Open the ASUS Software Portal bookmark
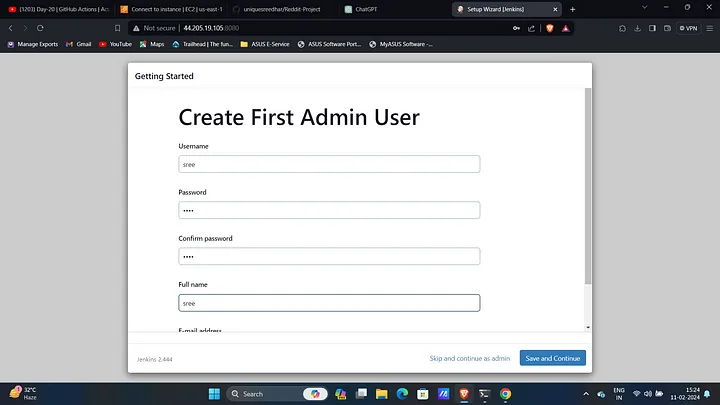 click(329, 44)
